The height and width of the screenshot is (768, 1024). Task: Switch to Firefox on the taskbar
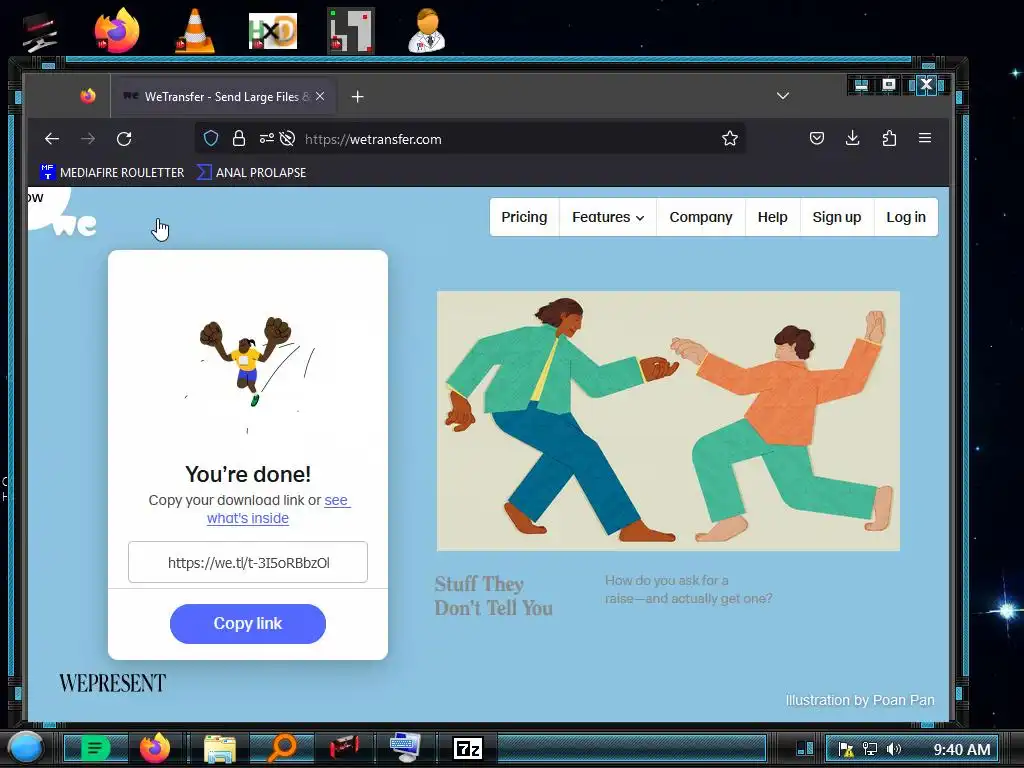point(155,748)
